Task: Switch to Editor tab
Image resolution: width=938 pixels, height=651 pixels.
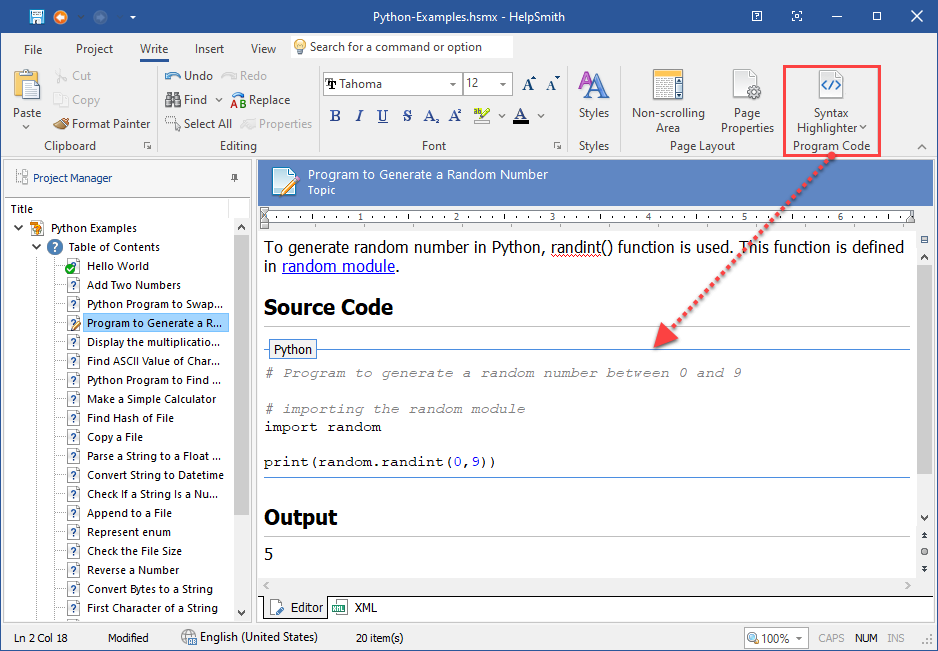Action: click(296, 608)
